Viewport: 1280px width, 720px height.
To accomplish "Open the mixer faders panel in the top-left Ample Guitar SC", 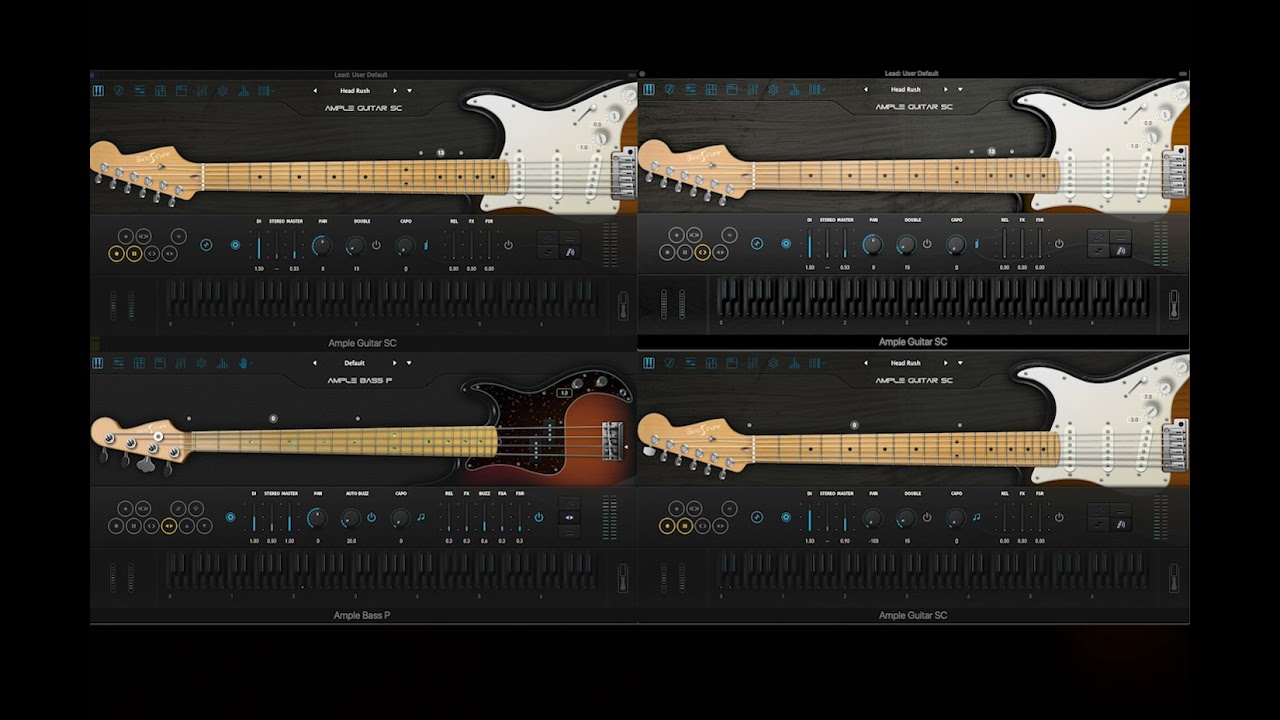I will click(x=202, y=90).
